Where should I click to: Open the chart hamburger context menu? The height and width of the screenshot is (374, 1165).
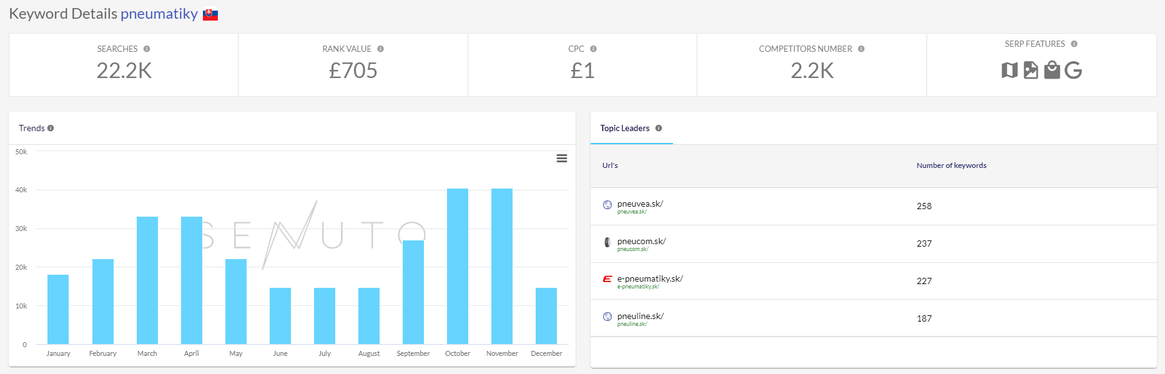point(562,158)
